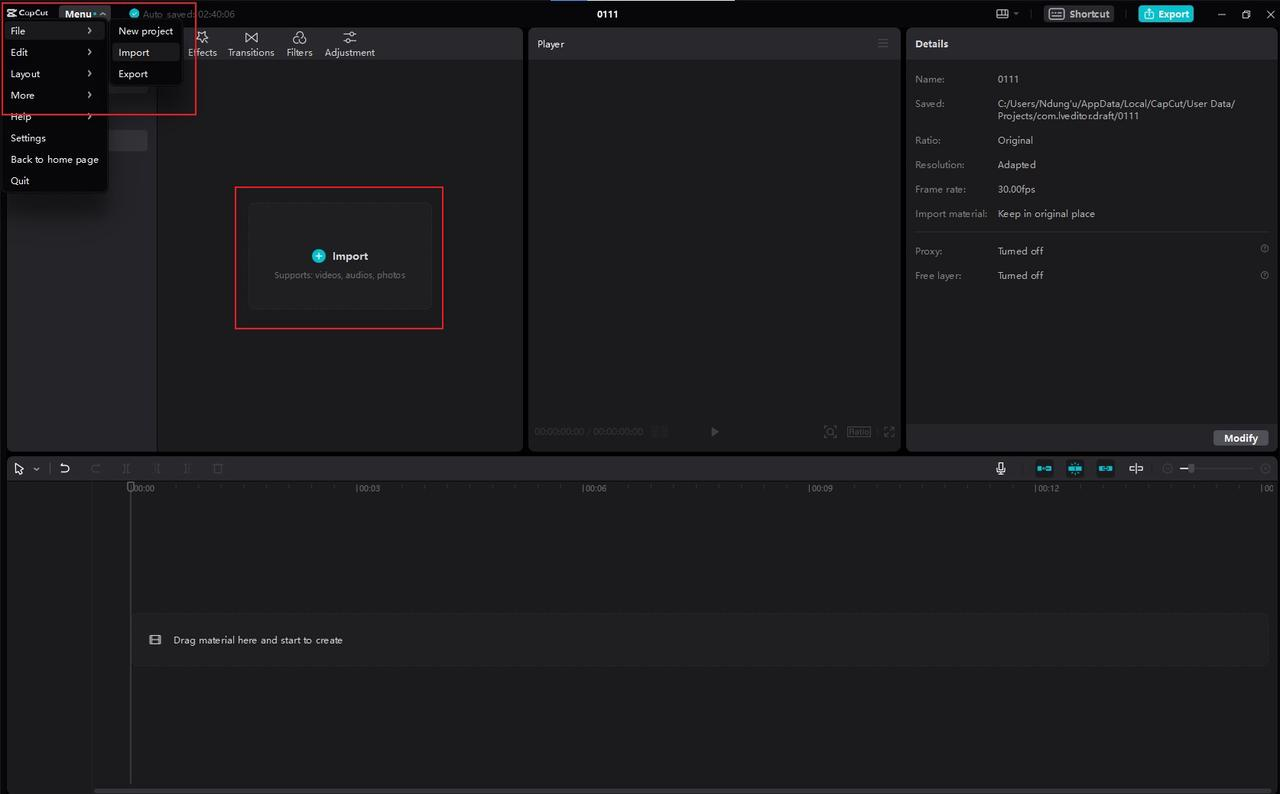The height and width of the screenshot is (794, 1280).
Task: Toggle auto preview axis
Action: [1075, 468]
